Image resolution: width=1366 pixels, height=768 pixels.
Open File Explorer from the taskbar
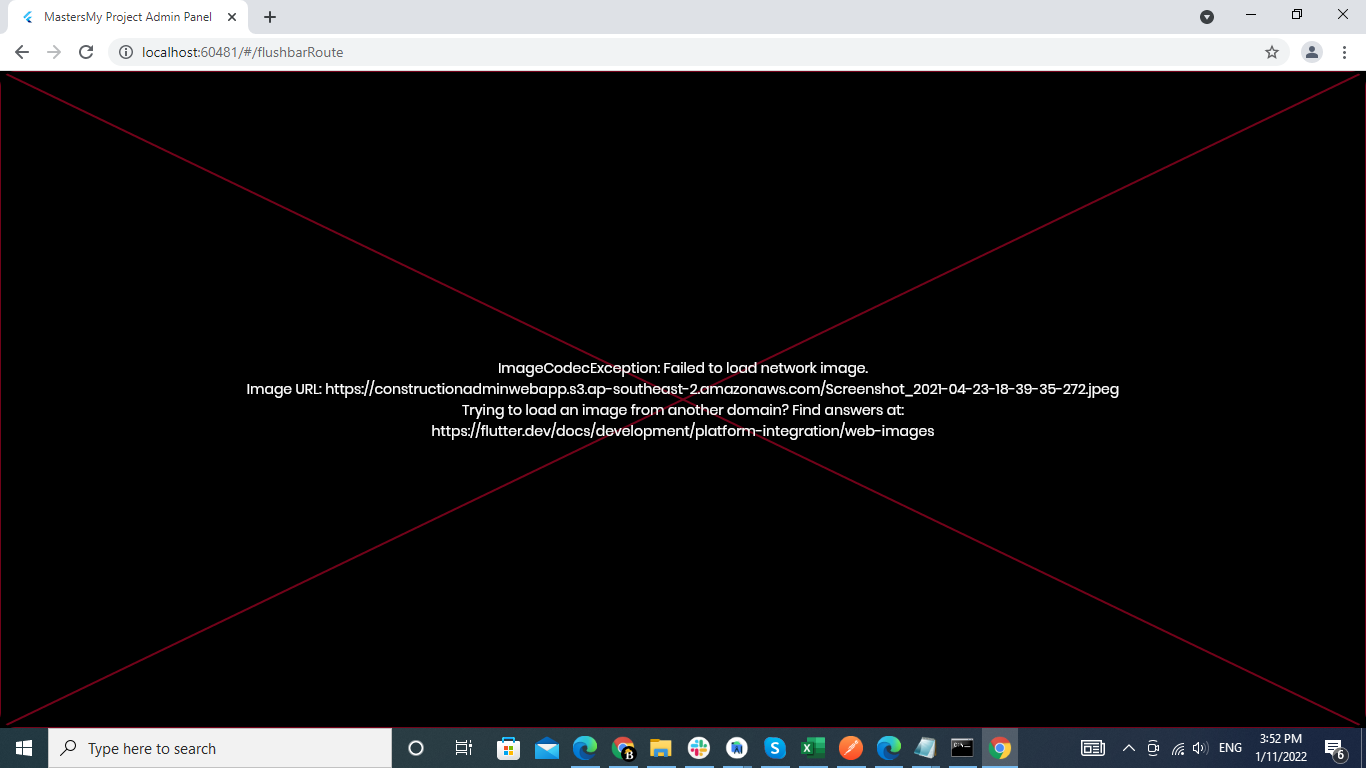(x=661, y=747)
